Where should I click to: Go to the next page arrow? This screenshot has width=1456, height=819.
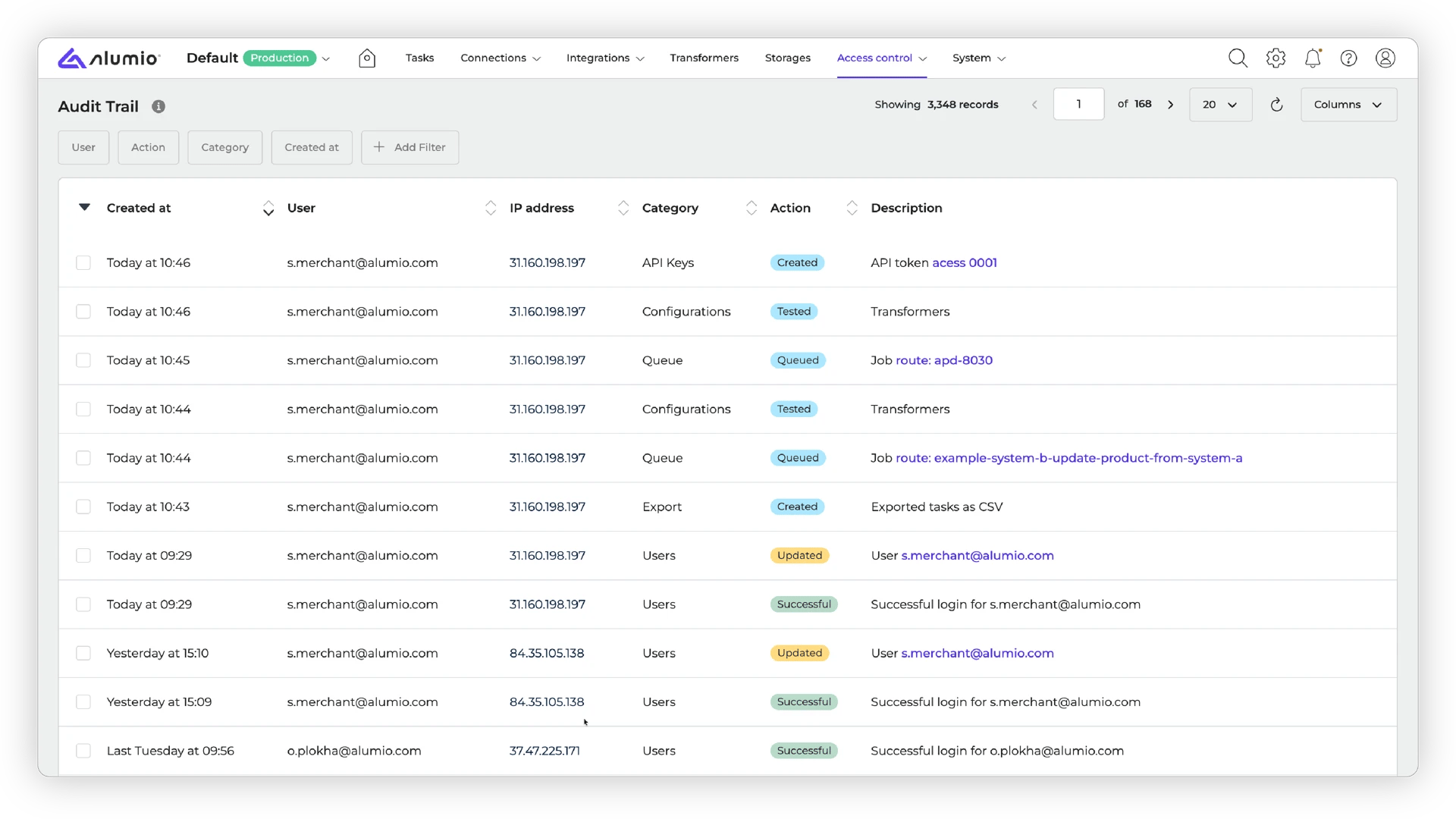[x=1171, y=105]
